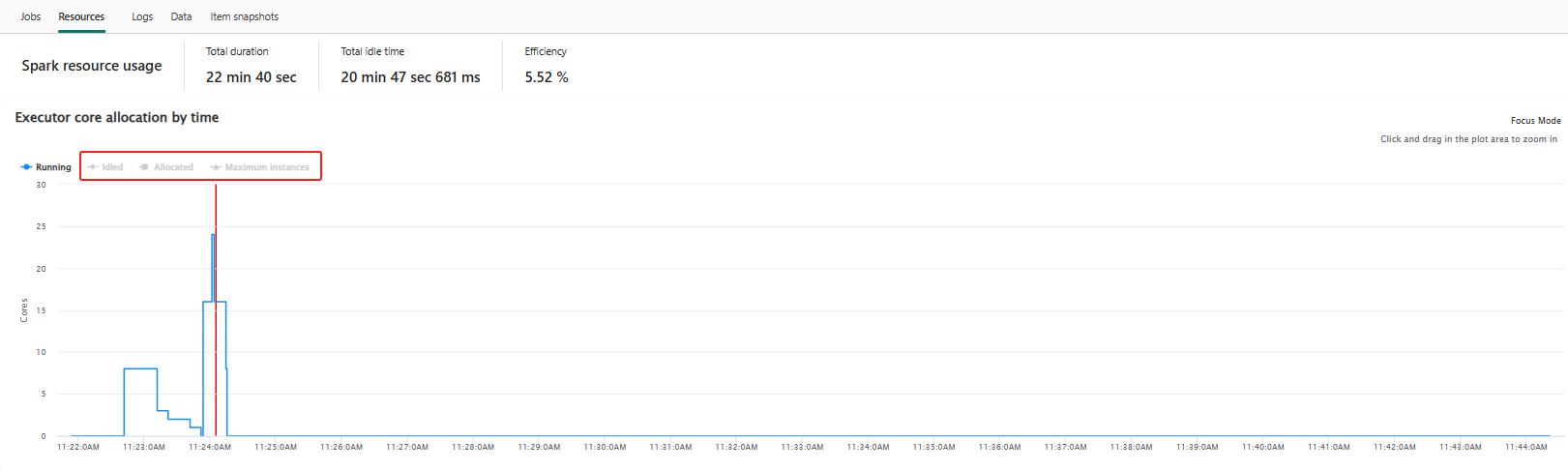The height and width of the screenshot is (471, 1568).
Task: Toggle the Running legend series
Action: pyautogui.click(x=45, y=167)
